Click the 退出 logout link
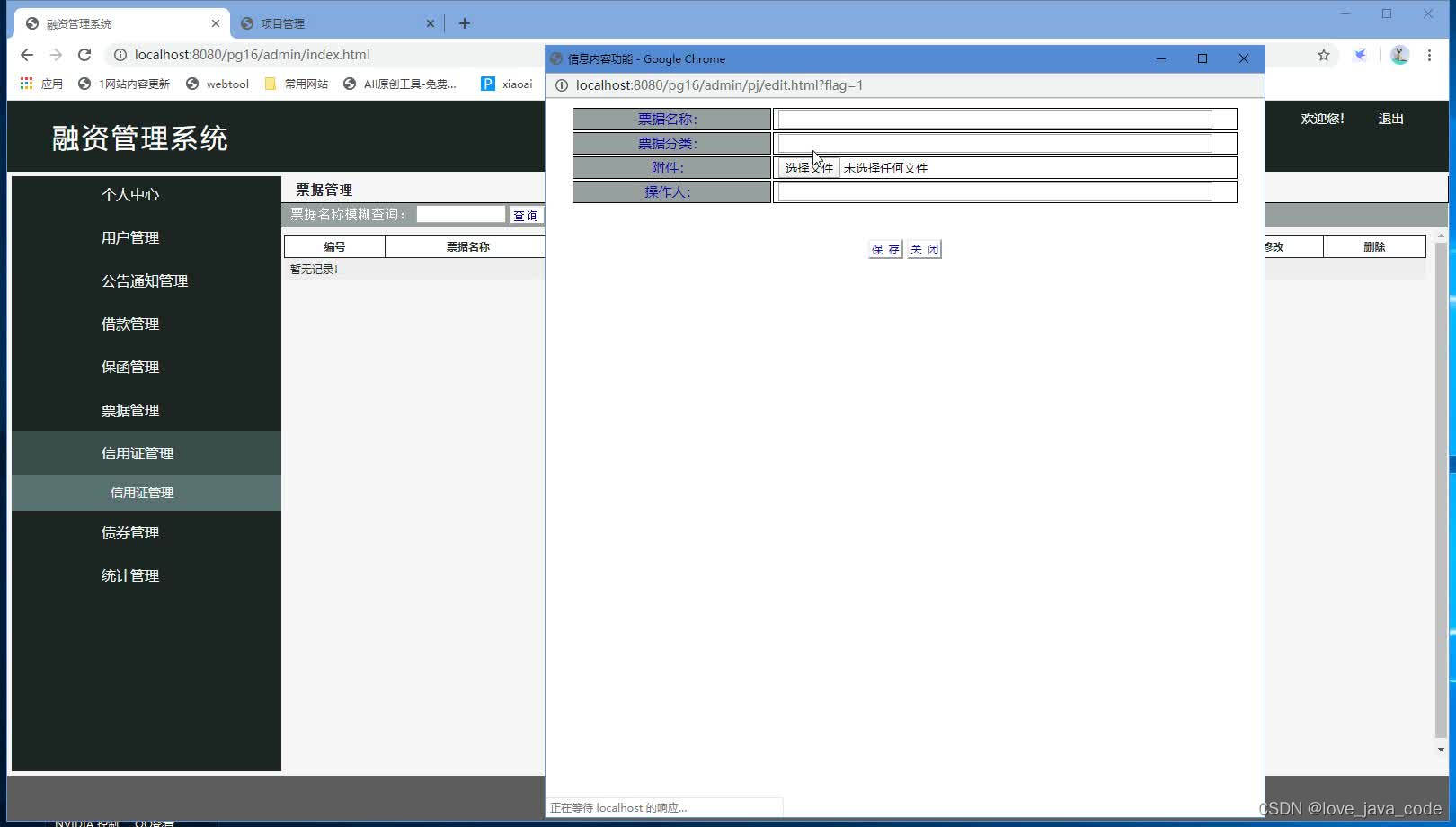The height and width of the screenshot is (827, 1456). click(1390, 119)
